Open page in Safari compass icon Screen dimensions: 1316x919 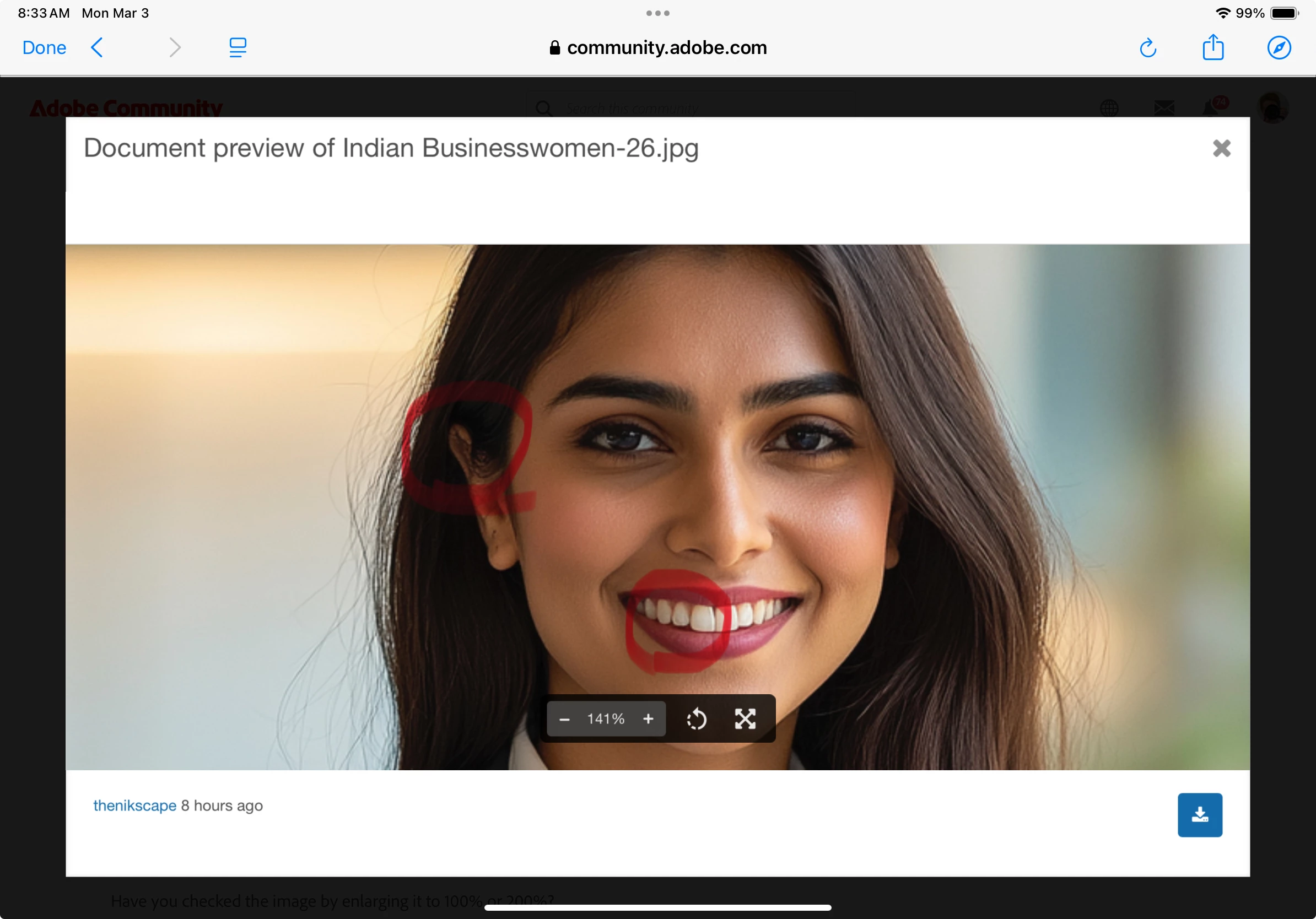point(1279,47)
